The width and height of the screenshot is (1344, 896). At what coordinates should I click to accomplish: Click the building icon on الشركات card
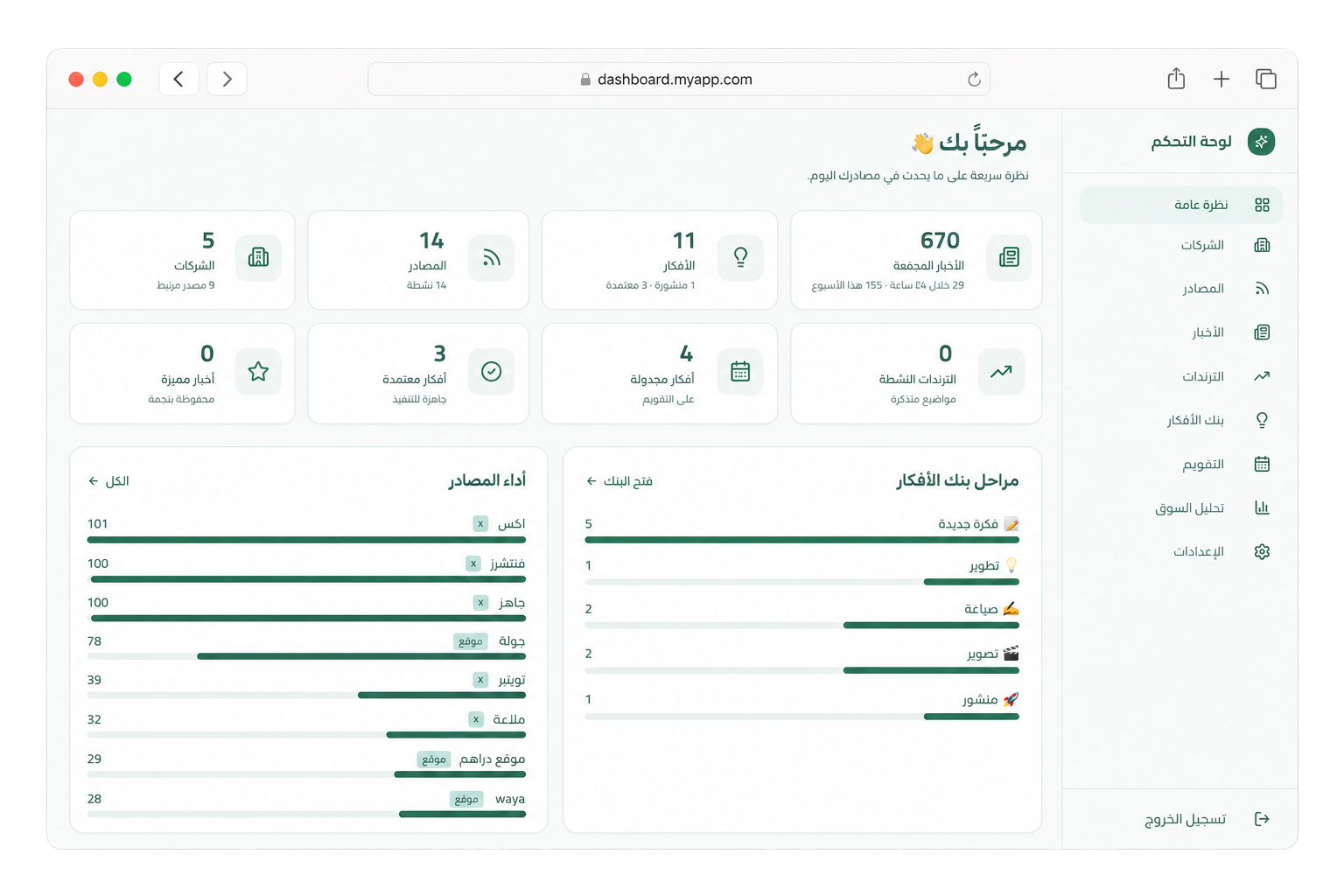[x=258, y=257]
